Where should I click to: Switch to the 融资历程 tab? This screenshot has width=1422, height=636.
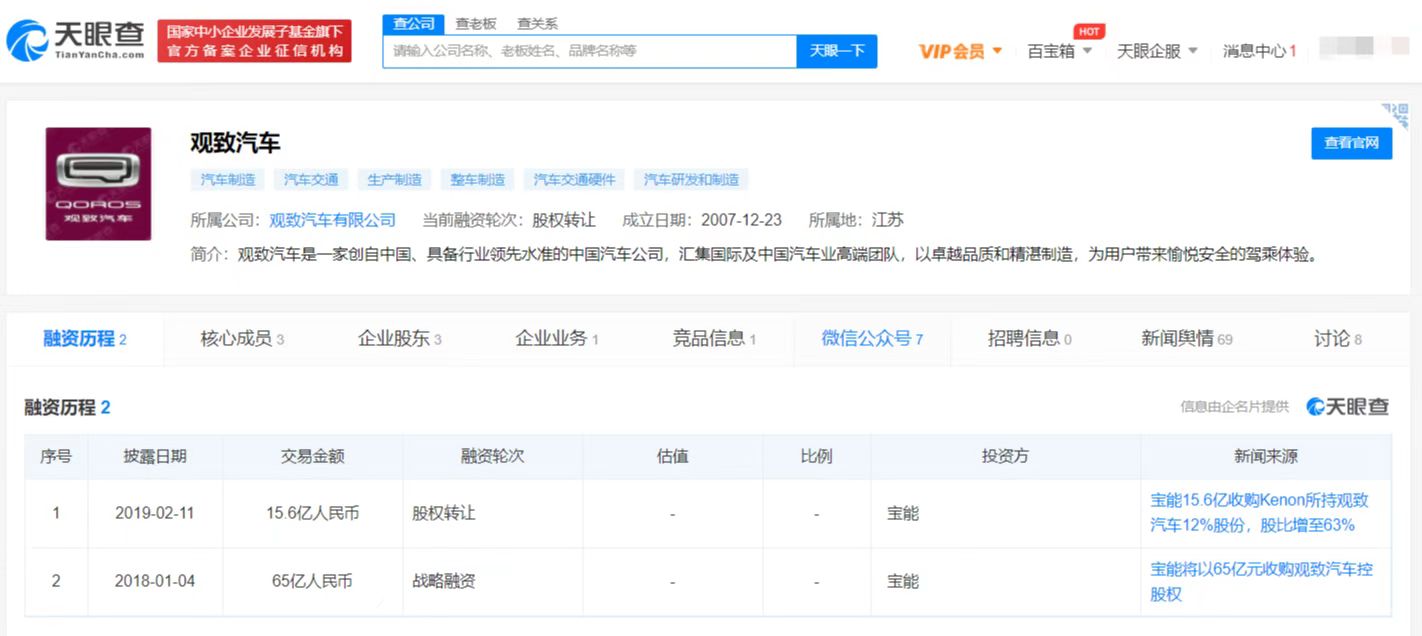click(85, 339)
